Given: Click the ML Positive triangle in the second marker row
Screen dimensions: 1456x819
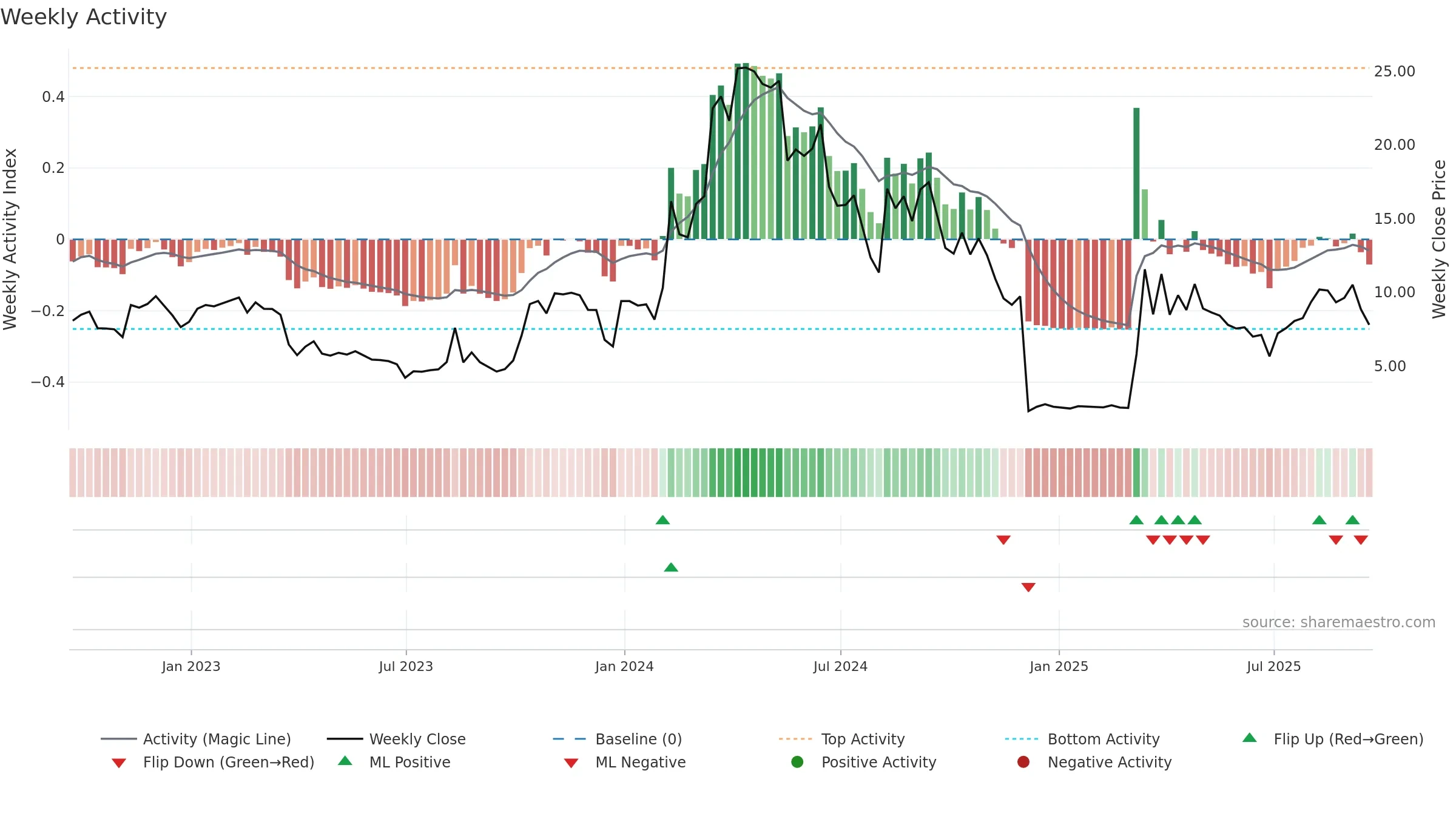Looking at the screenshot, I should (x=671, y=567).
